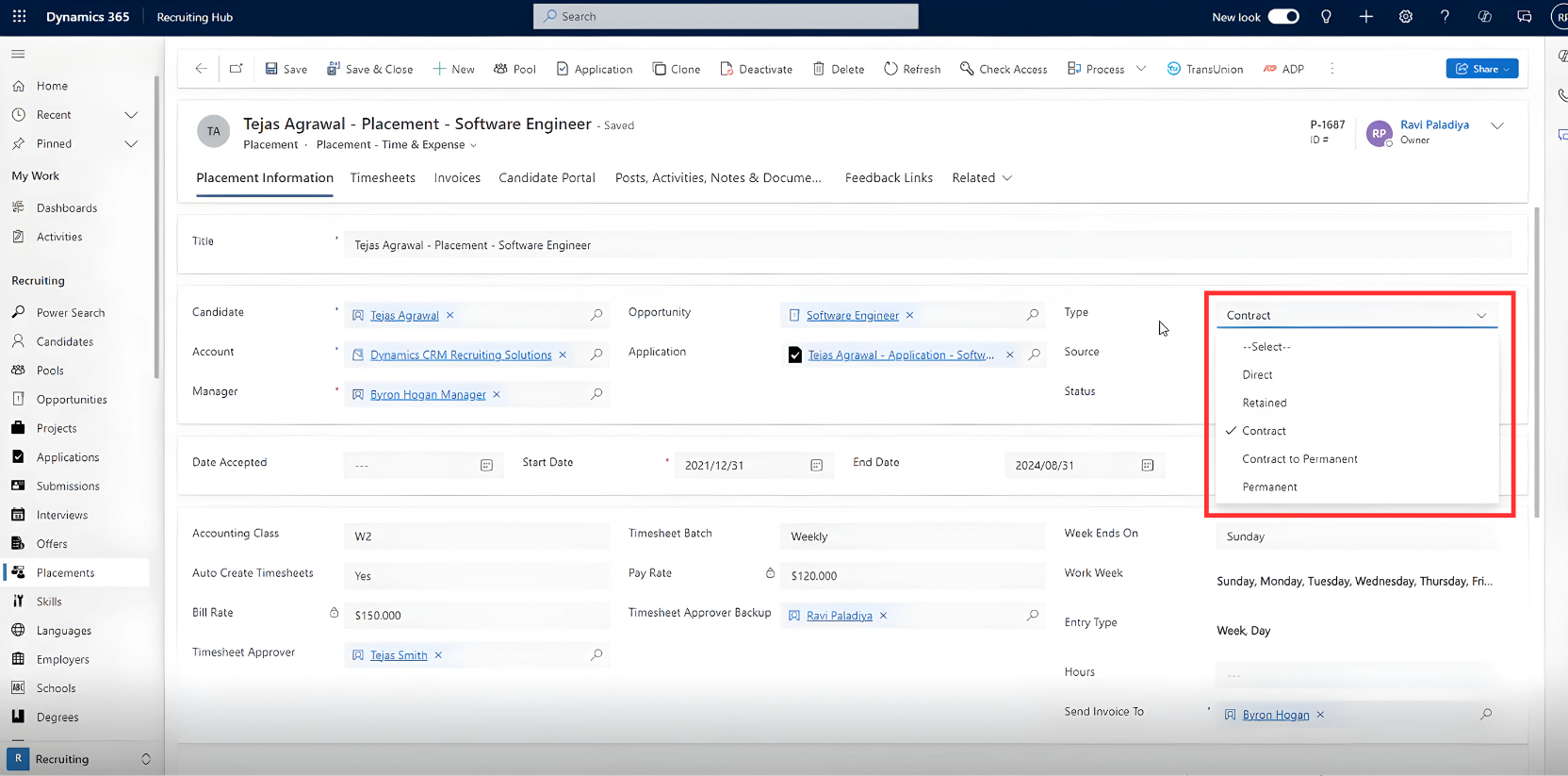Open the Software Engineer opportunity link
The height and width of the screenshot is (776, 1568).
pos(853,316)
